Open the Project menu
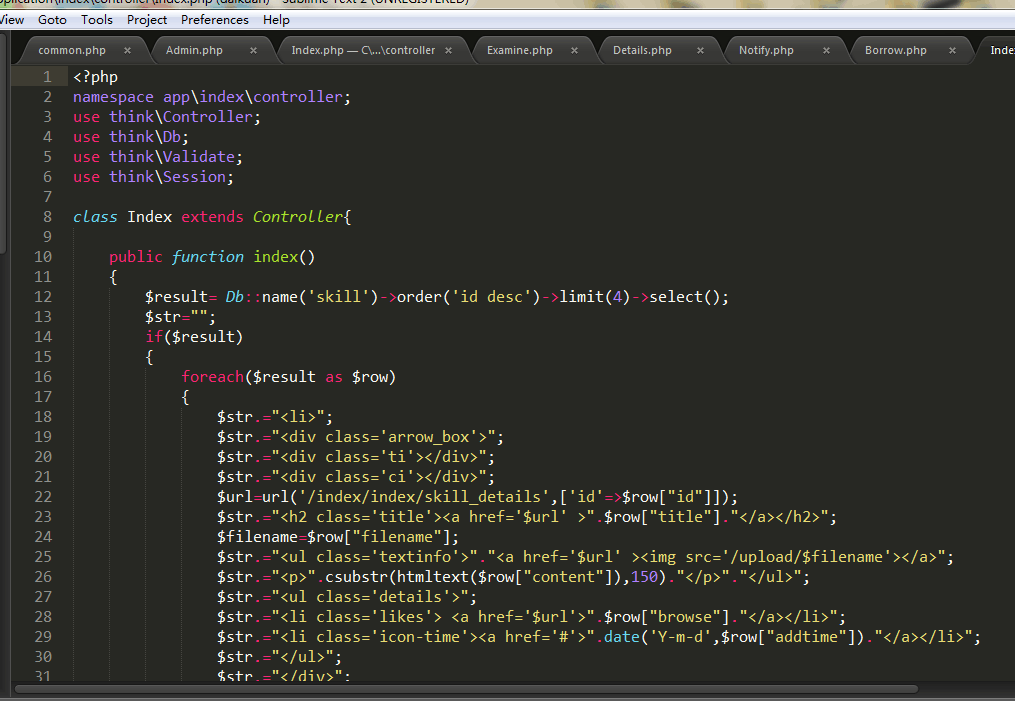 (x=147, y=19)
